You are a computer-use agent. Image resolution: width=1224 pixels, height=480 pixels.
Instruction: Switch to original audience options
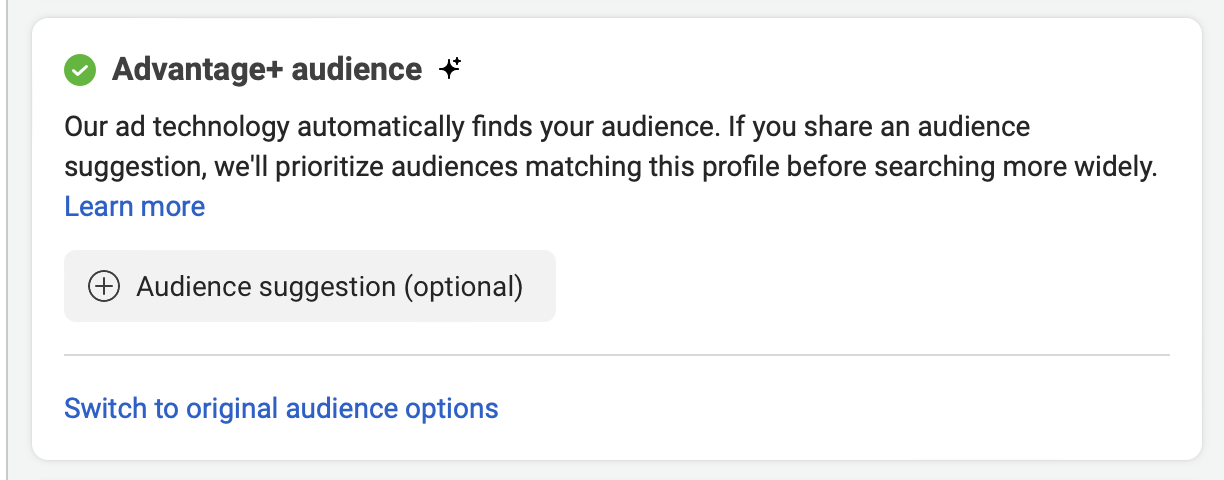(x=281, y=409)
